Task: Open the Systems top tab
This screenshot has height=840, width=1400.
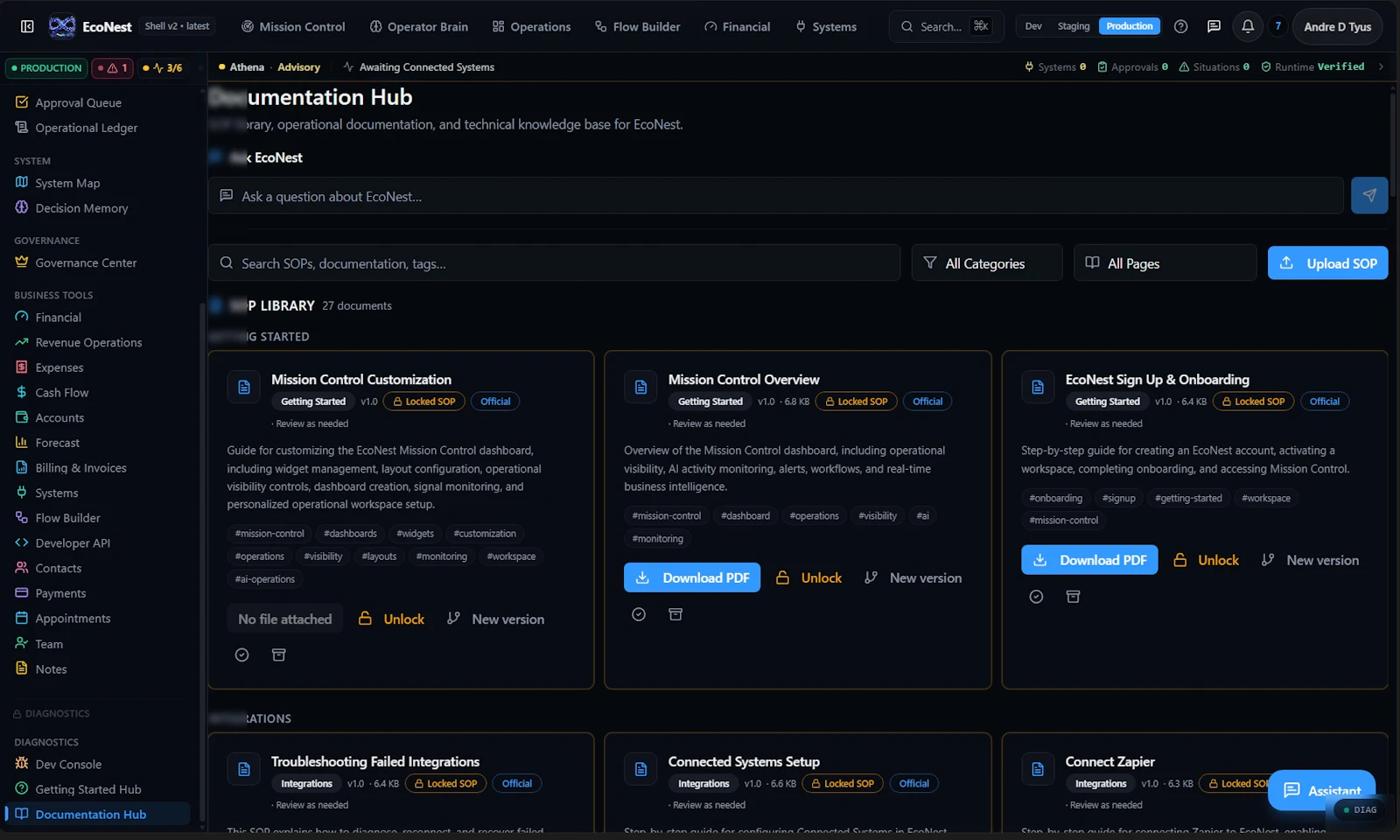Action: [x=825, y=26]
